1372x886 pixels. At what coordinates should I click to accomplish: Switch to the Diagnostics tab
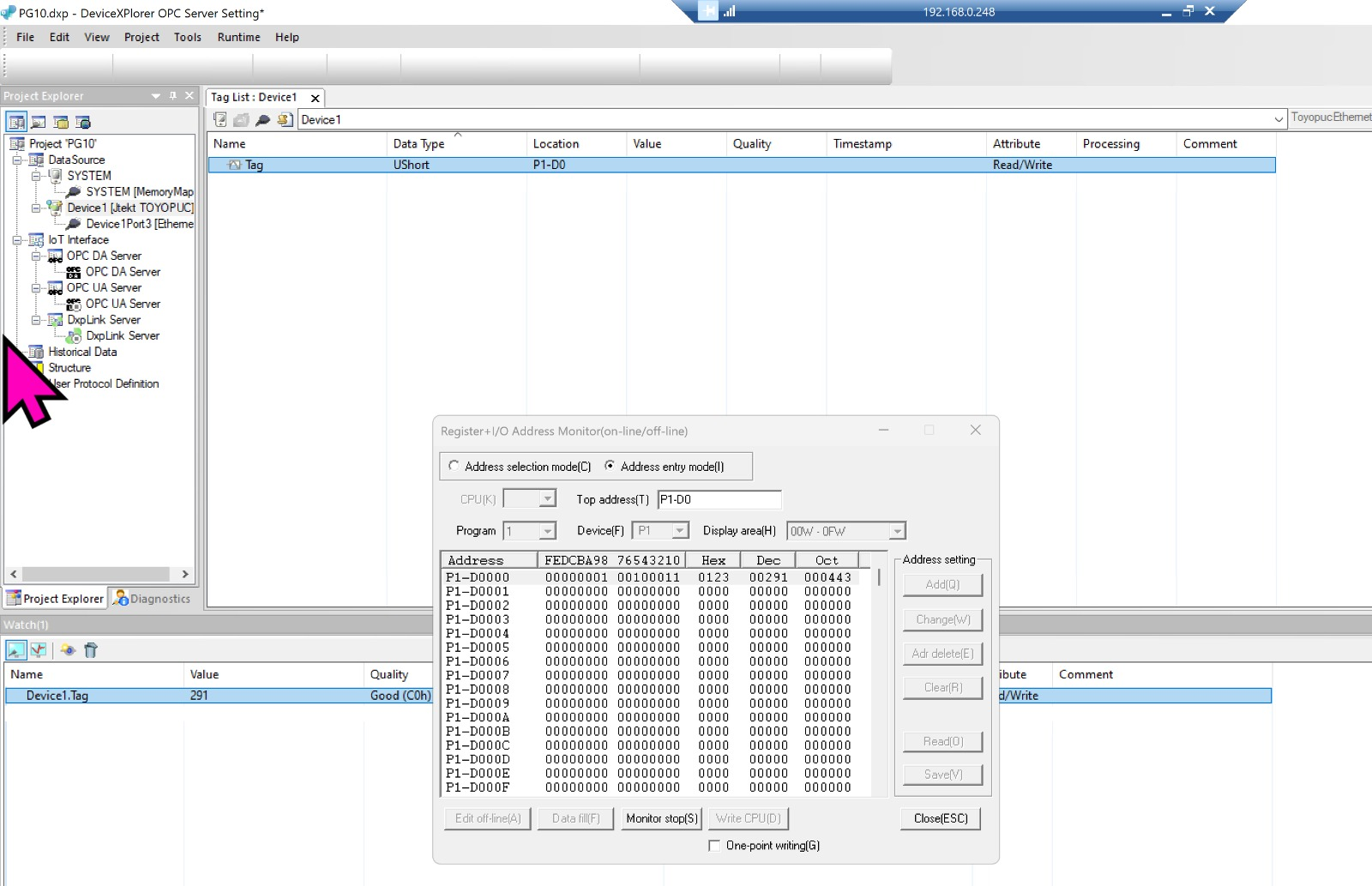point(152,599)
